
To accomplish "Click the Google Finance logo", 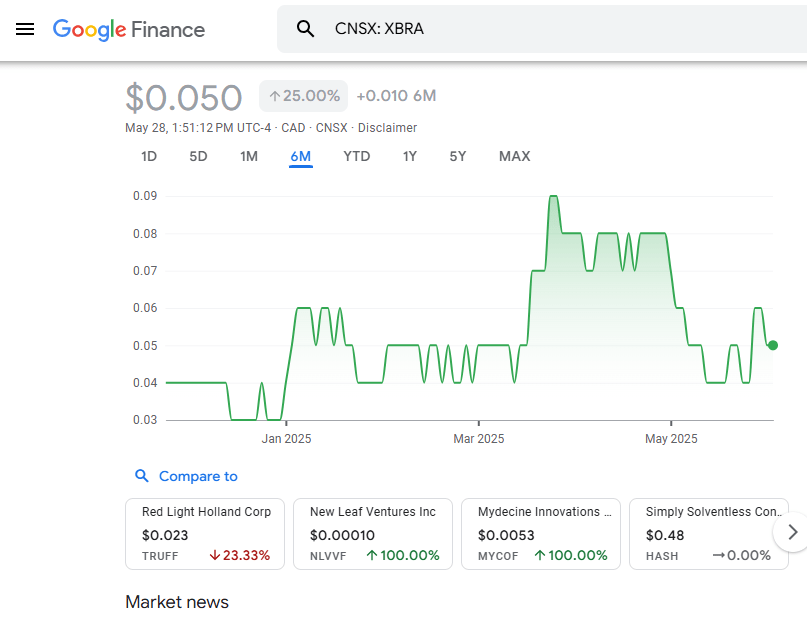I will click(x=129, y=29).
